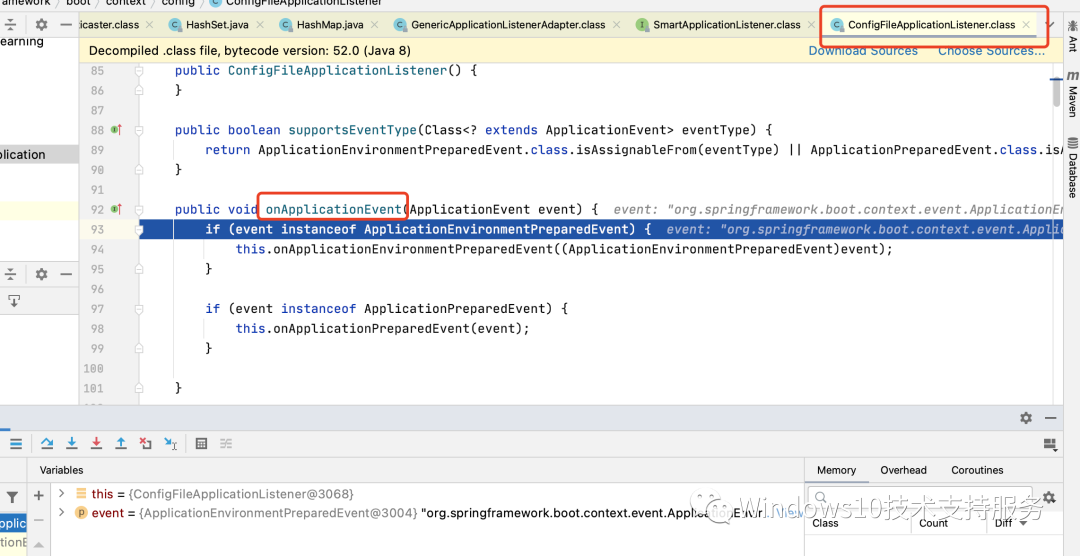The height and width of the screenshot is (556, 1080).
Task: Switch to HashMap.java tab
Action: [x=329, y=25]
